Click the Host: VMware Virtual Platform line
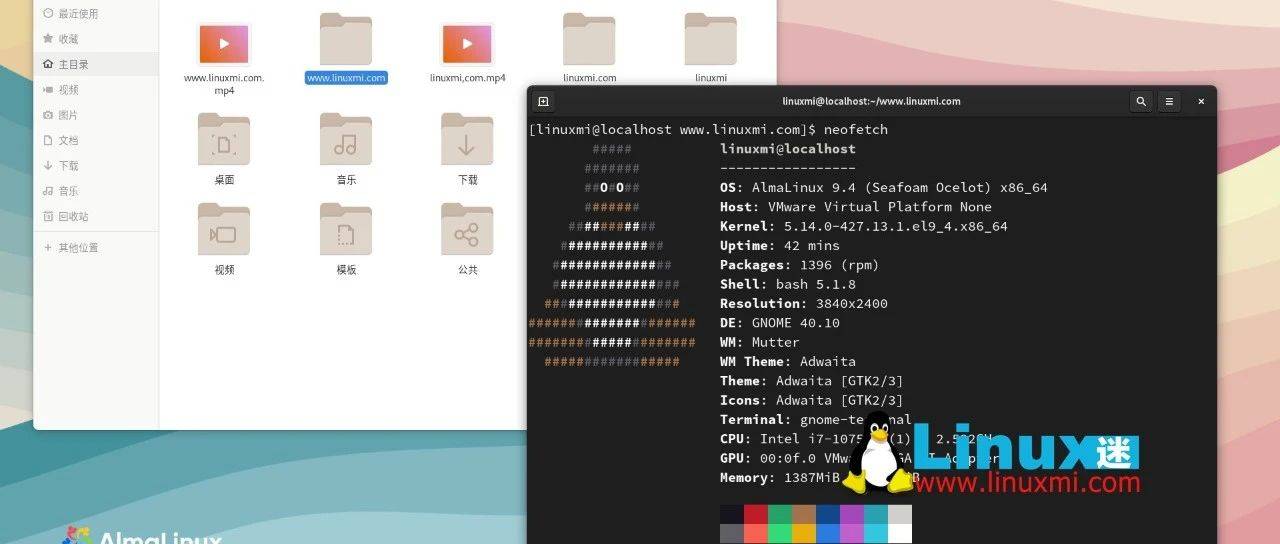Image resolution: width=1280 pixels, height=544 pixels. (856, 207)
